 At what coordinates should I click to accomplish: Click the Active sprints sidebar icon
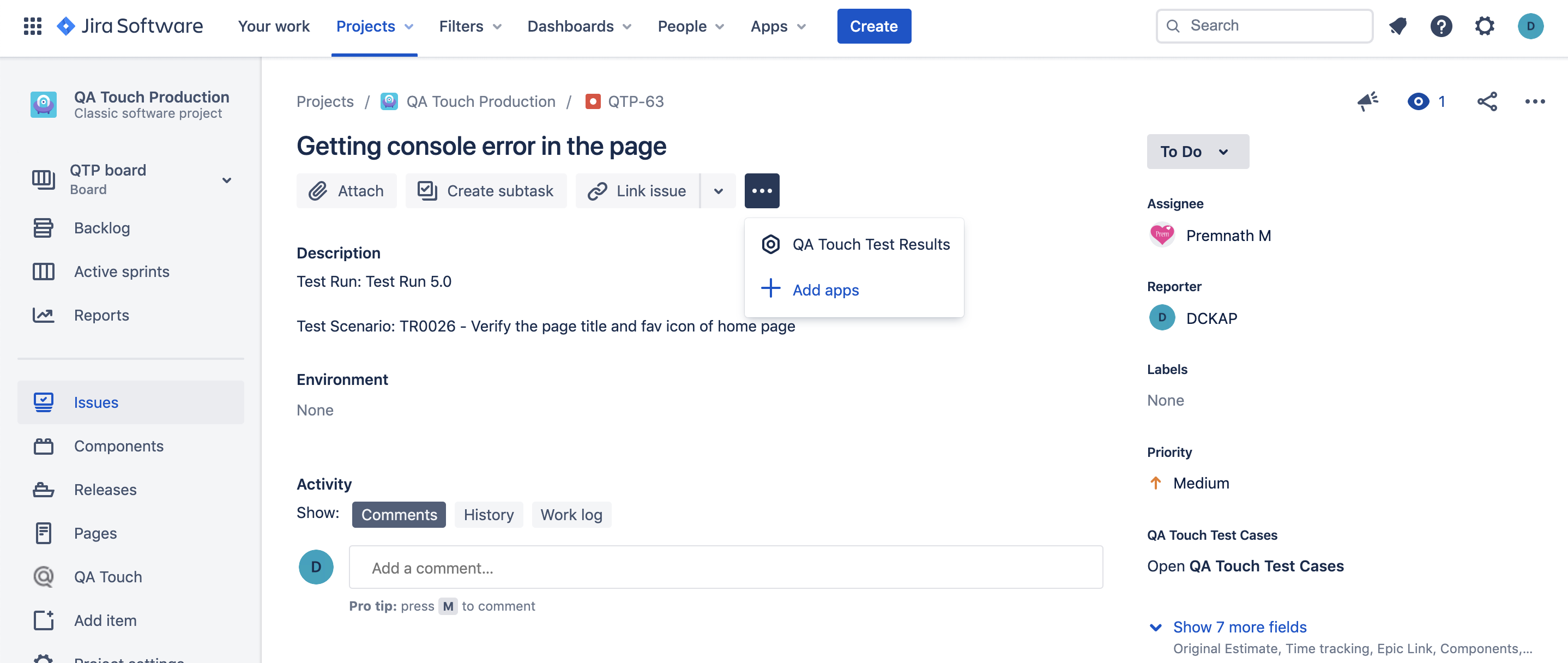43,272
